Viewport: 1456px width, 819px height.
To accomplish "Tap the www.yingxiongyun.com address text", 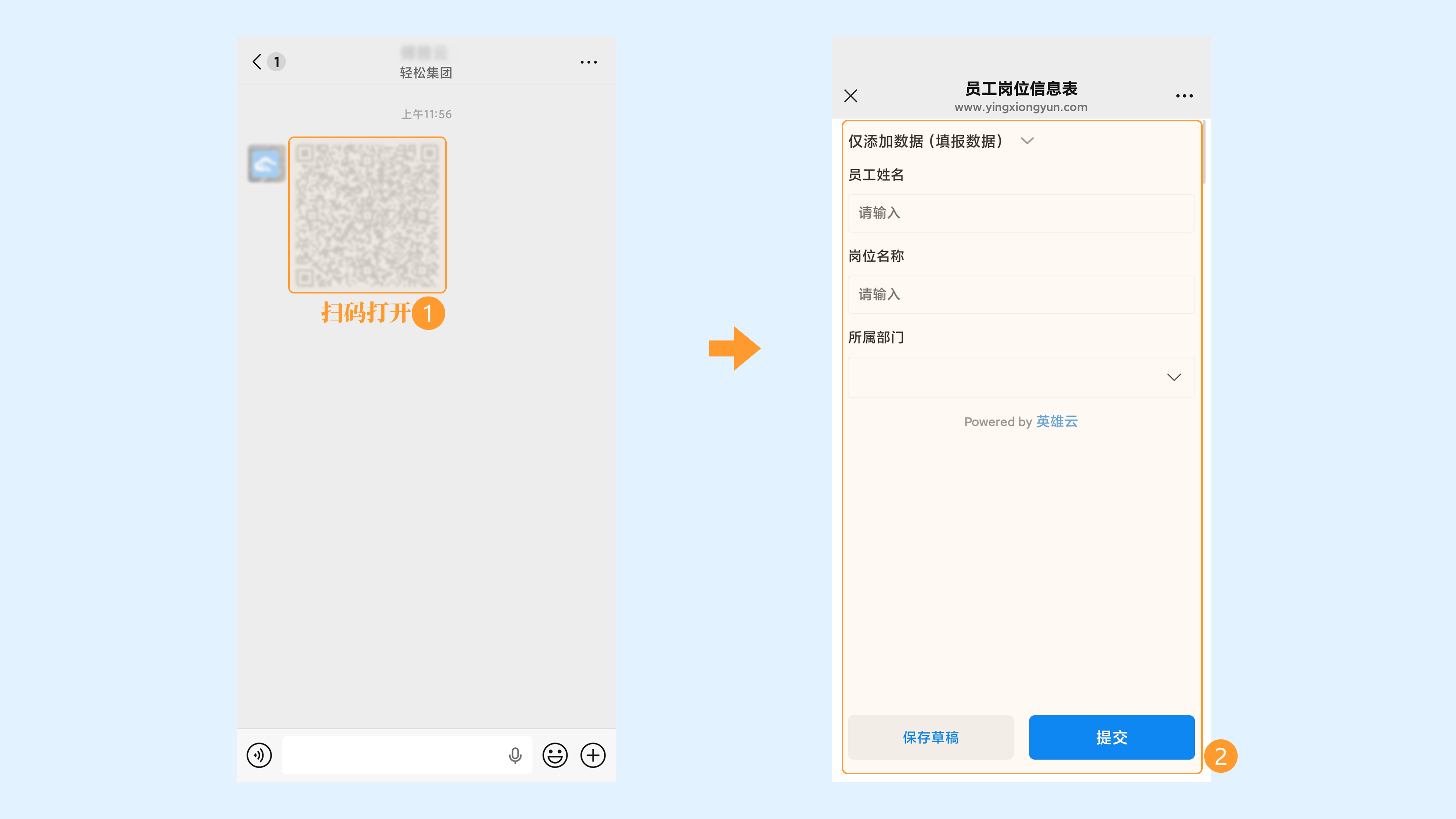I will (1021, 107).
